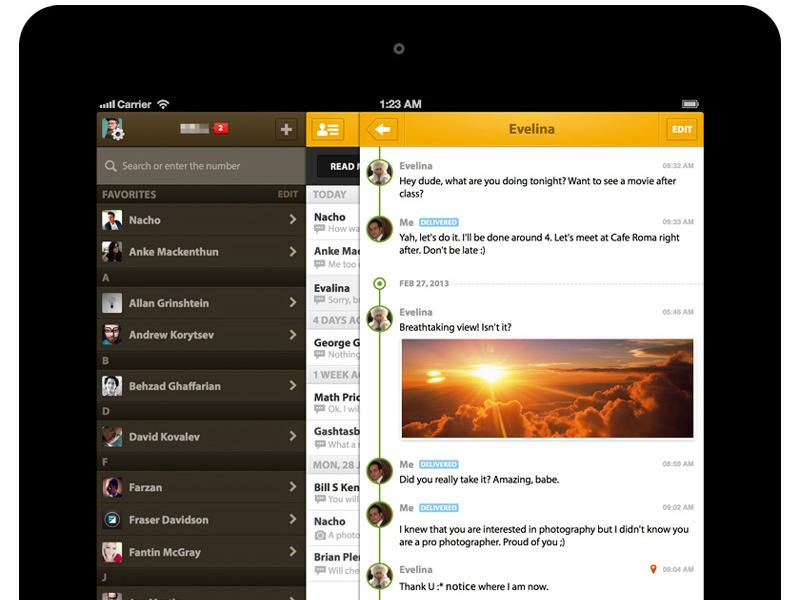800x600 pixels.
Task: Open Farzan contact chevron
Action: [x=293, y=487]
